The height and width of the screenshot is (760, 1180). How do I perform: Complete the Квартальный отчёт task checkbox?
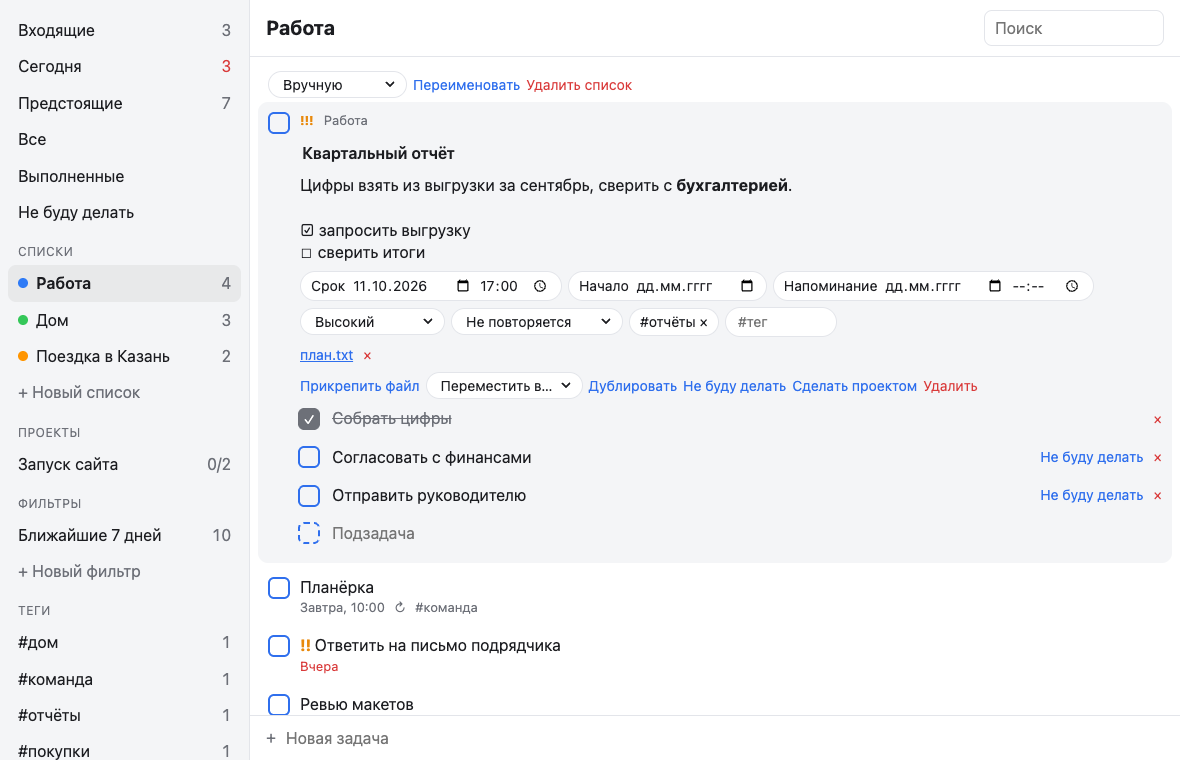tap(279, 123)
